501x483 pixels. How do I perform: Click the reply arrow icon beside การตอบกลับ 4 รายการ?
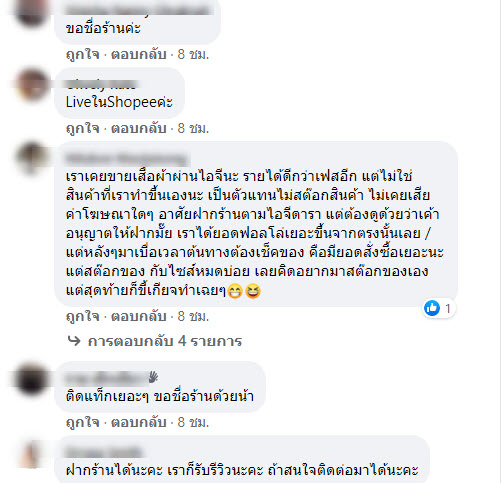pos(74,341)
